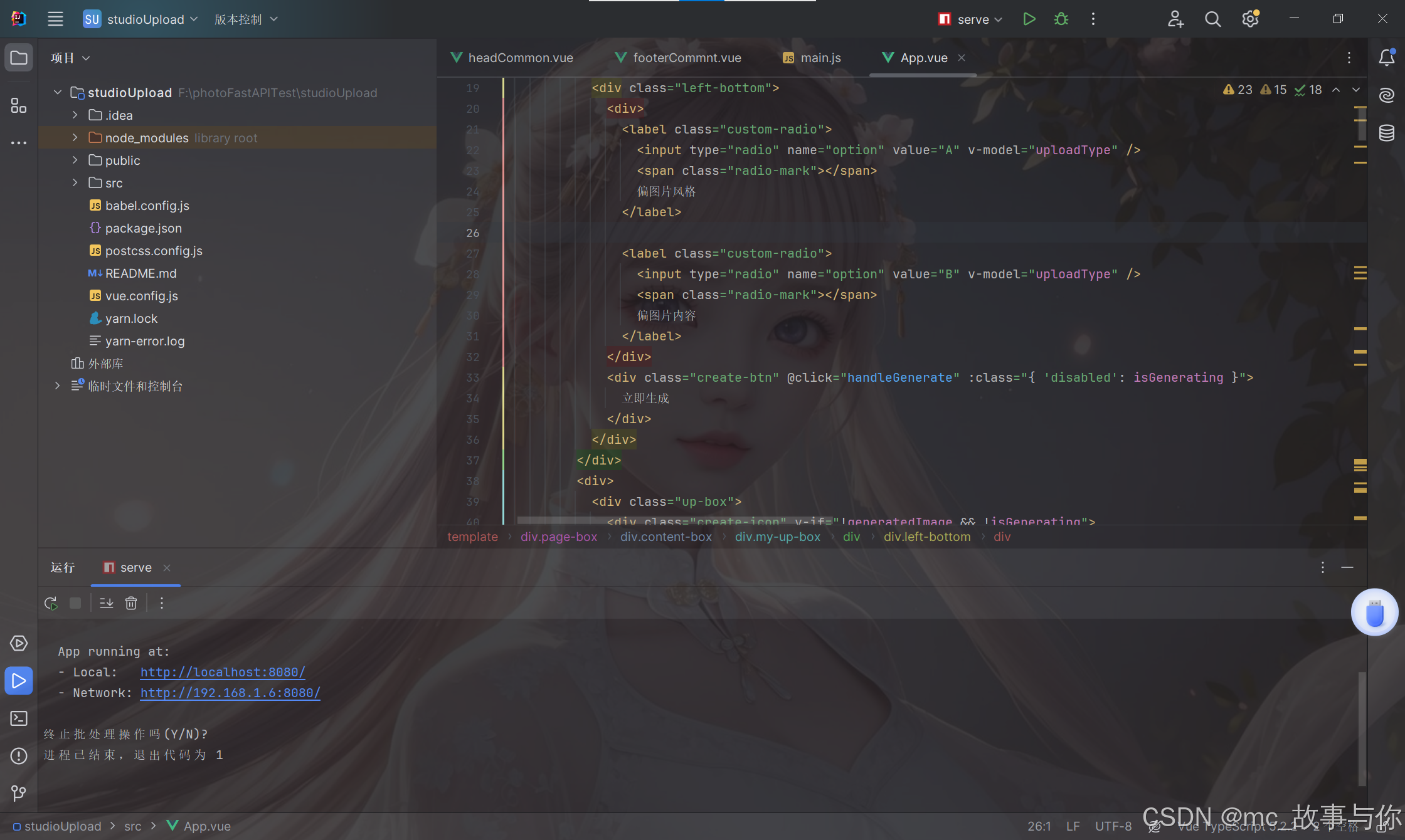
Task: Click the run console vertical scrollbar
Action: pyautogui.click(x=1362, y=727)
